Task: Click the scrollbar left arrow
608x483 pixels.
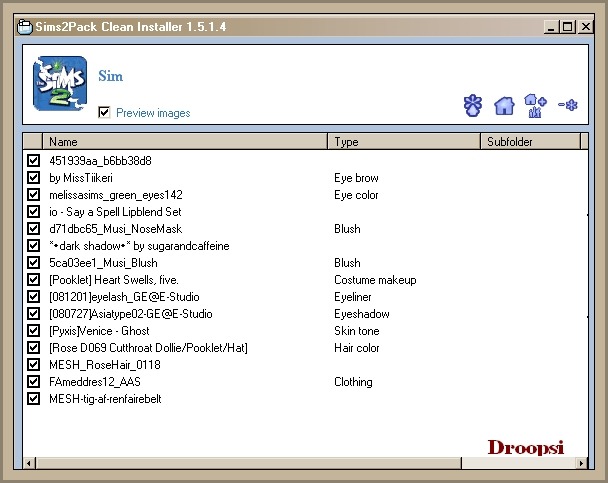Action: click(x=29, y=463)
